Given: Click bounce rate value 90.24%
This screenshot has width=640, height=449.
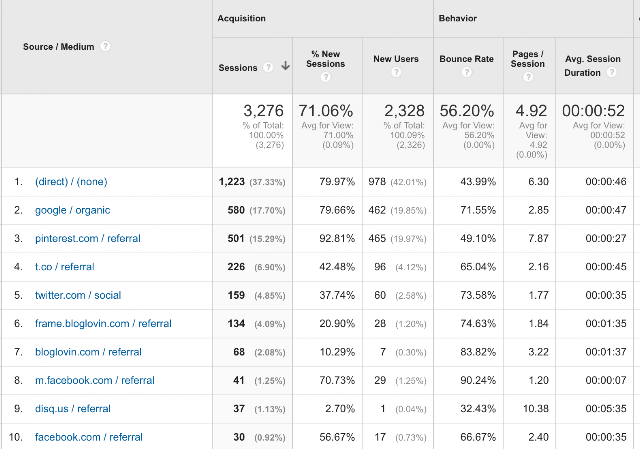Looking at the screenshot, I should click(x=478, y=380).
